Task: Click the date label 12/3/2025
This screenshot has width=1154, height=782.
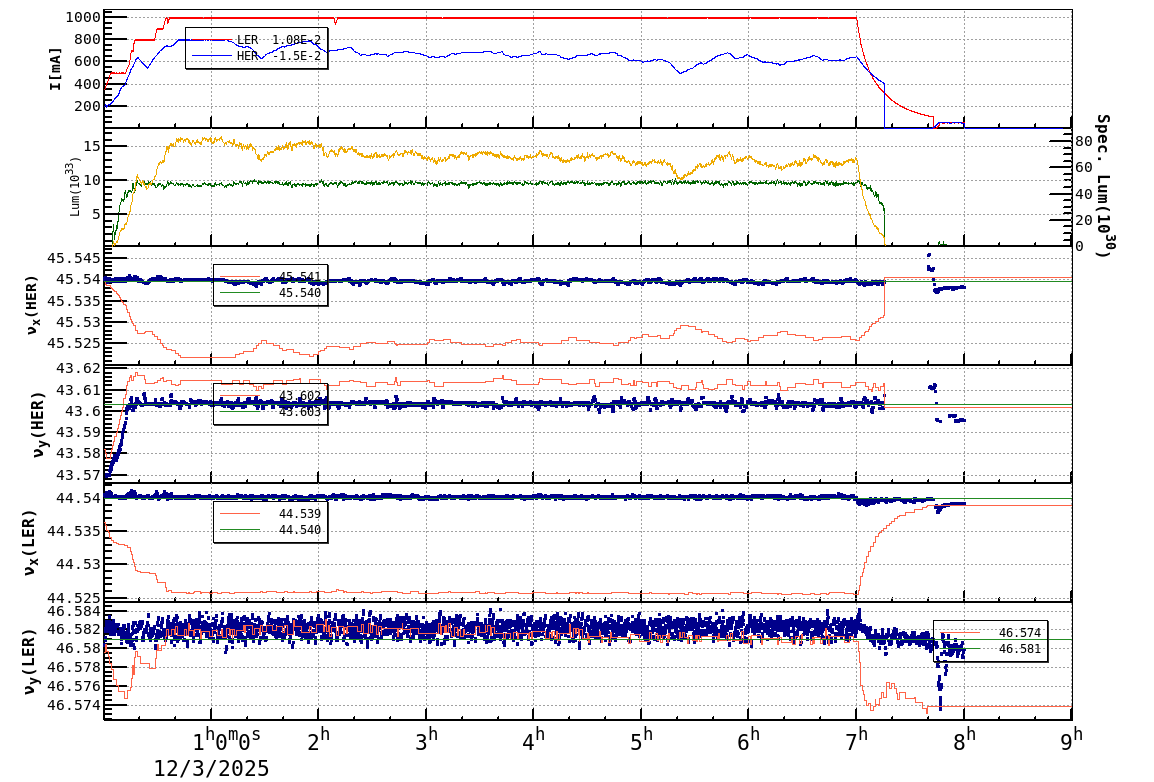Action: (210, 769)
